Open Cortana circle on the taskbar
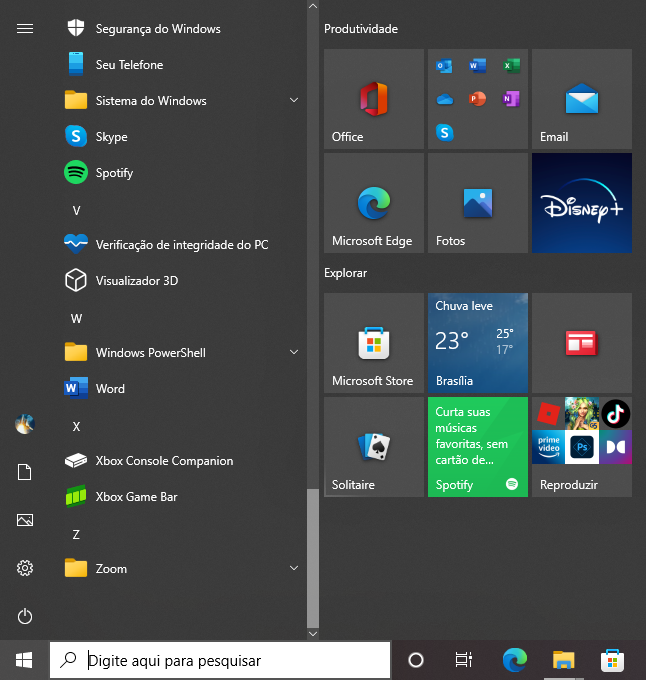Screen dimensions: 646x680 point(416,660)
